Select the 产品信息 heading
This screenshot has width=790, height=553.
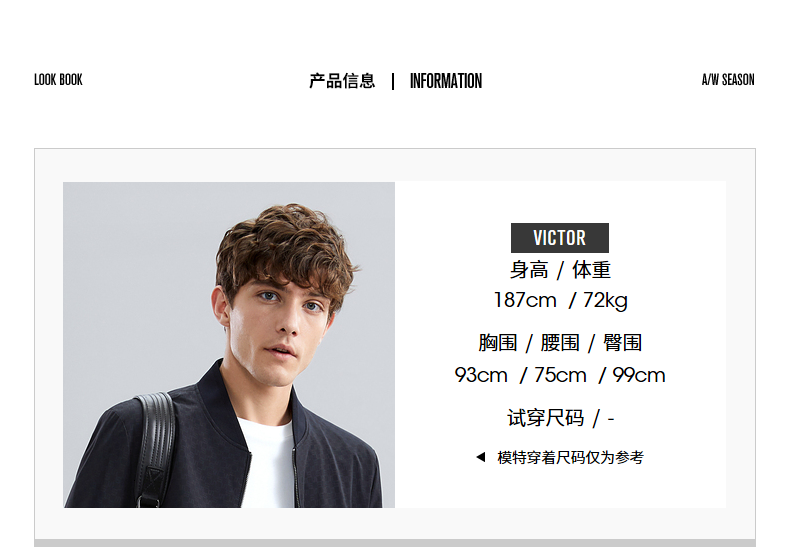(342, 81)
